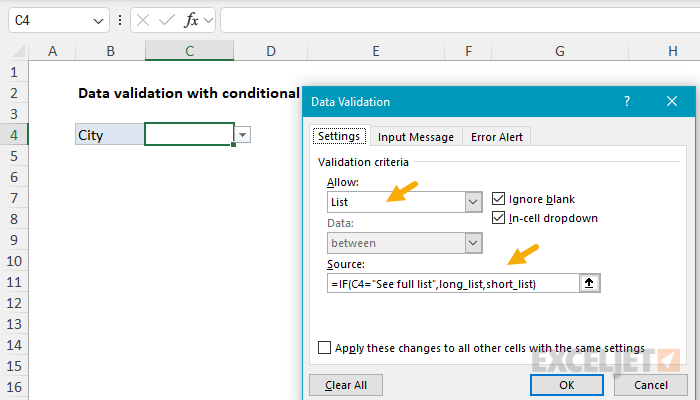The height and width of the screenshot is (400, 700).
Task: Open the Allow list dropdown
Action: [x=473, y=202]
